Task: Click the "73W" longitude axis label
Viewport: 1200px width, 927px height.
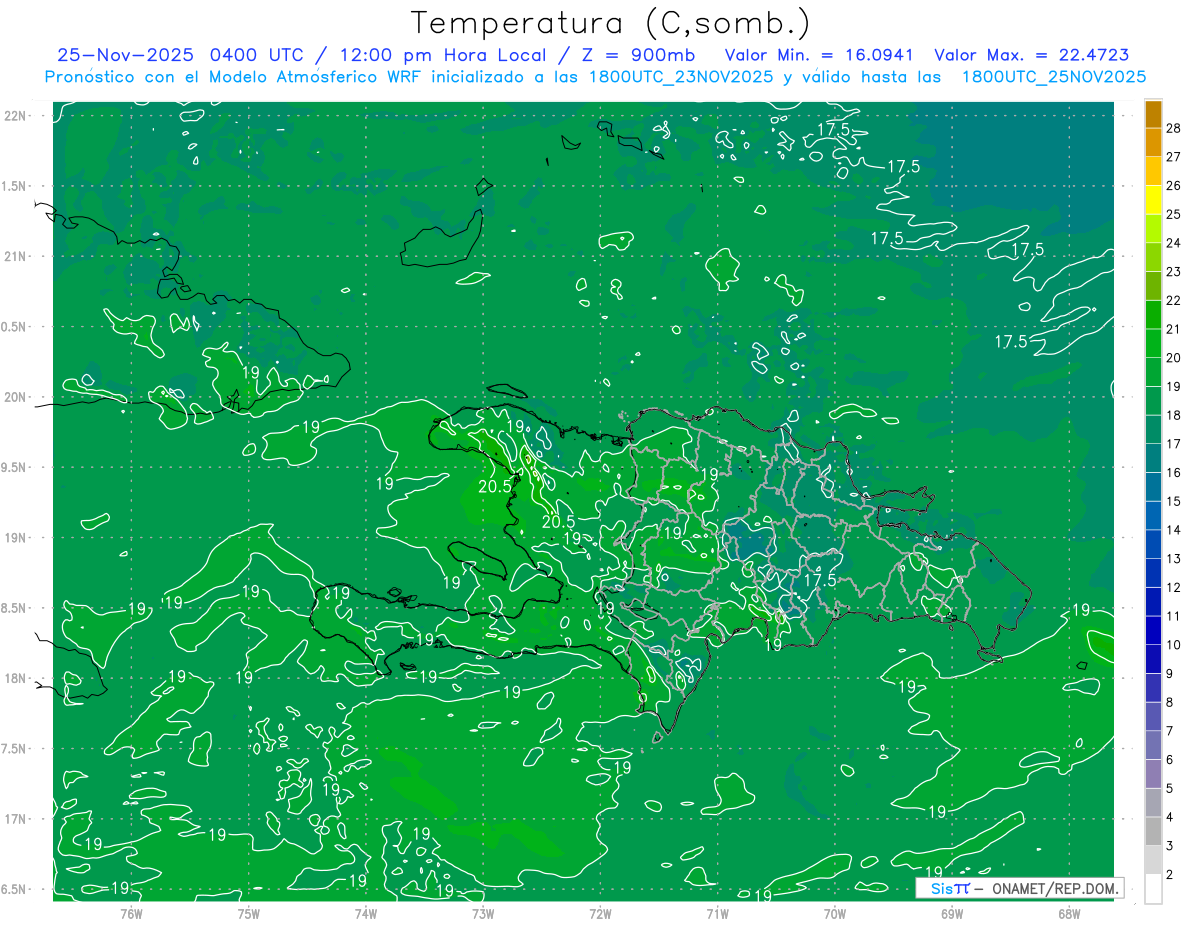Action: (483, 913)
